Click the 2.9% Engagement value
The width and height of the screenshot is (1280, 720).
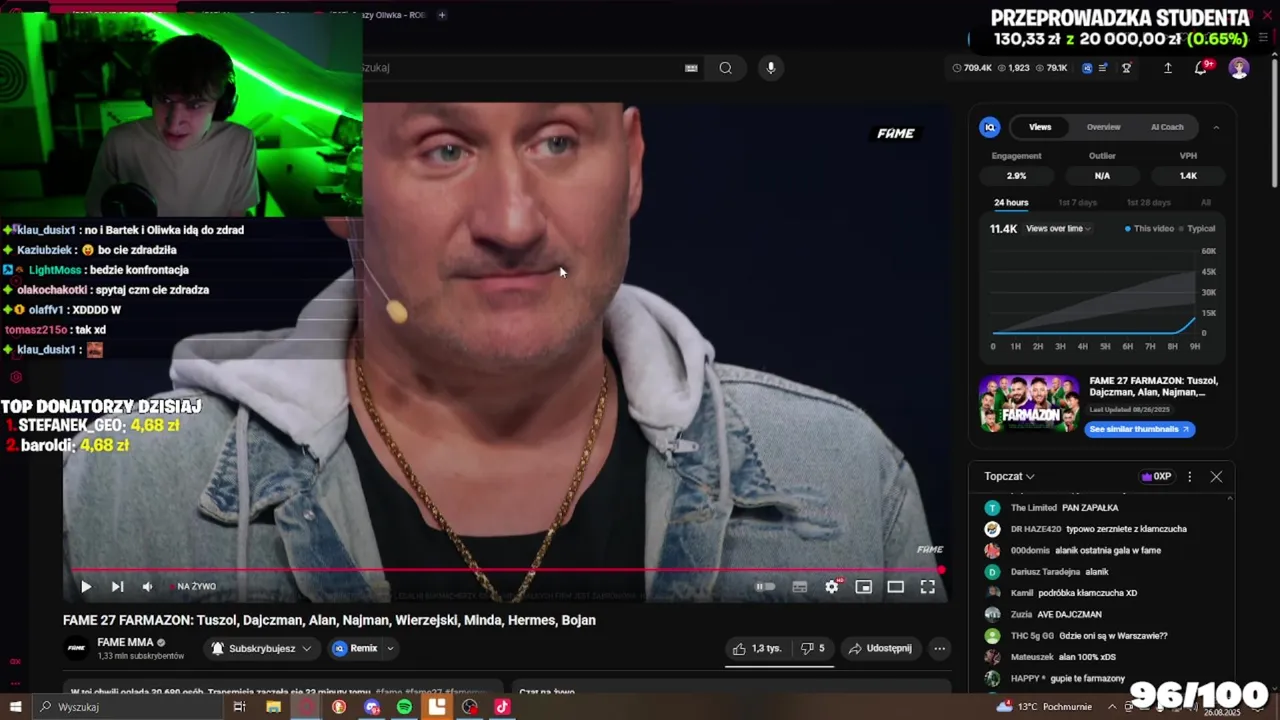click(x=1016, y=176)
